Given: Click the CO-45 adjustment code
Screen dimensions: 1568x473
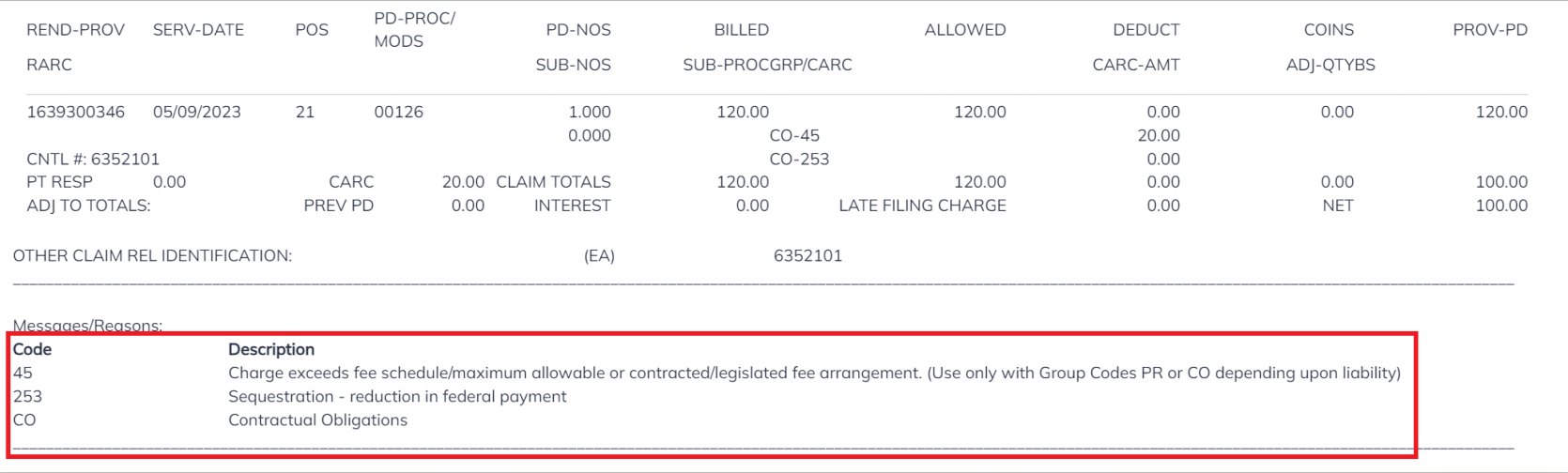Looking at the screenshot, I should (x=793, y=135).
